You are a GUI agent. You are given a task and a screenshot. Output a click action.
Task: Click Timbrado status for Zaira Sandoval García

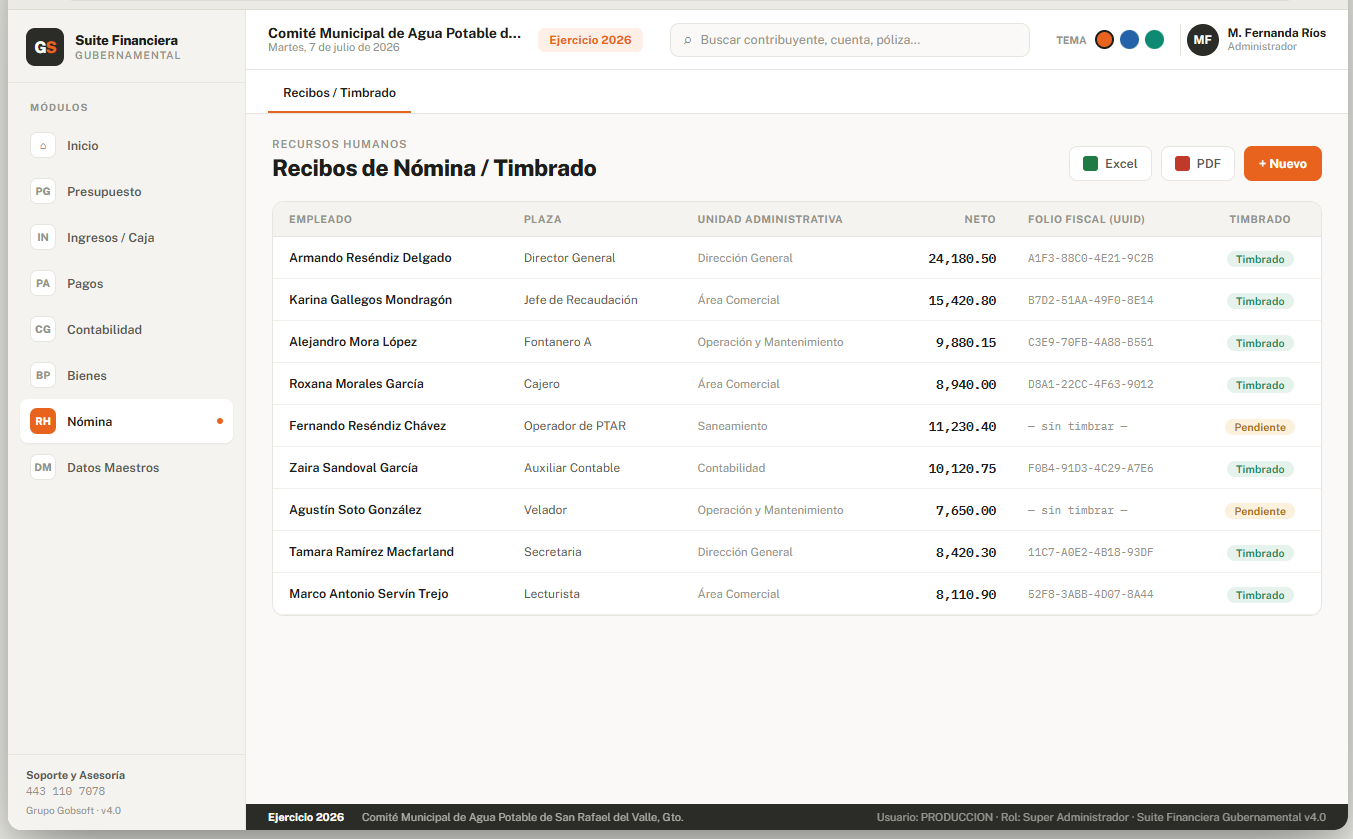point(1260,469)
